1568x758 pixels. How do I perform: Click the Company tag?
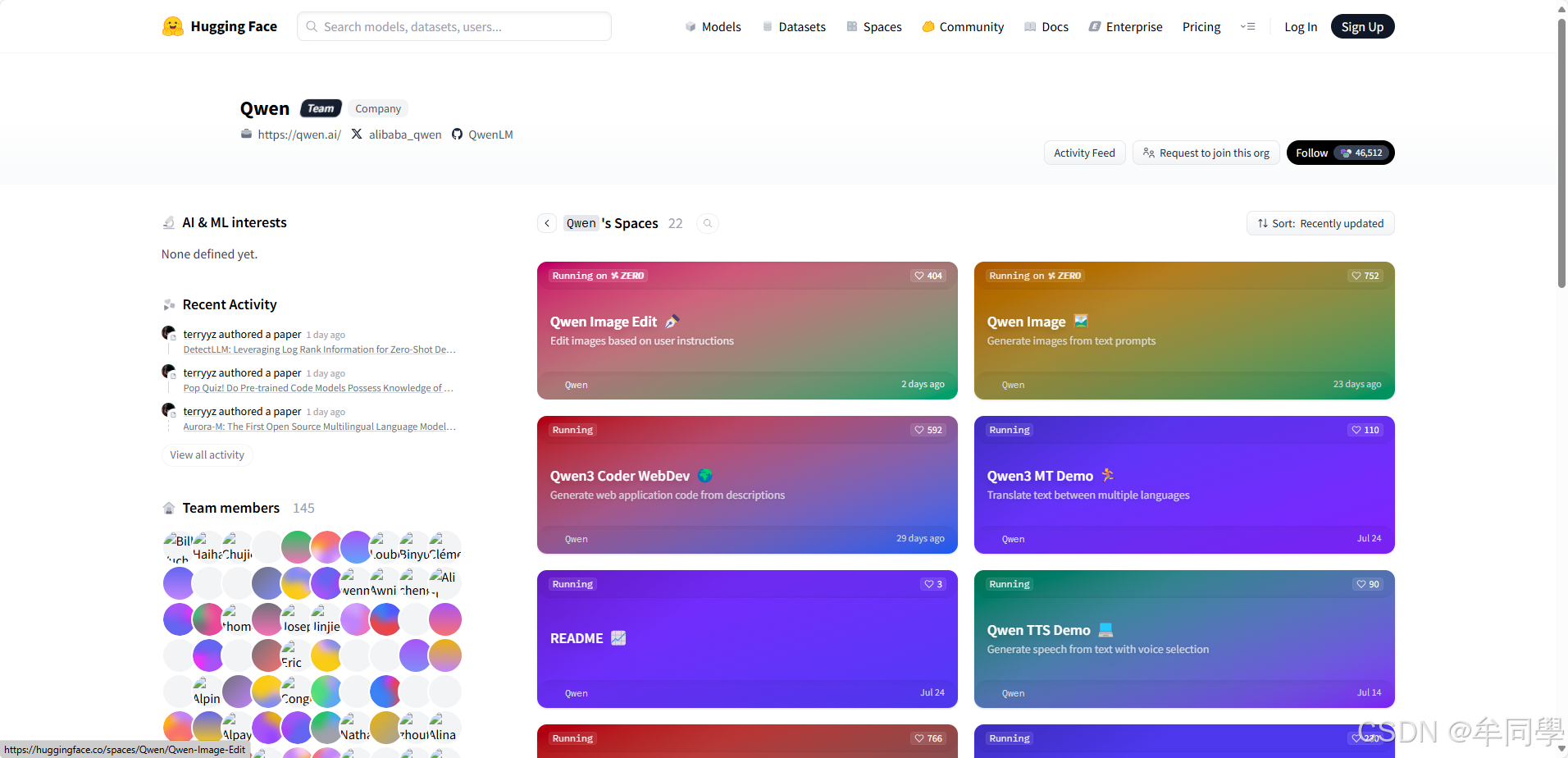click(378, 108)
